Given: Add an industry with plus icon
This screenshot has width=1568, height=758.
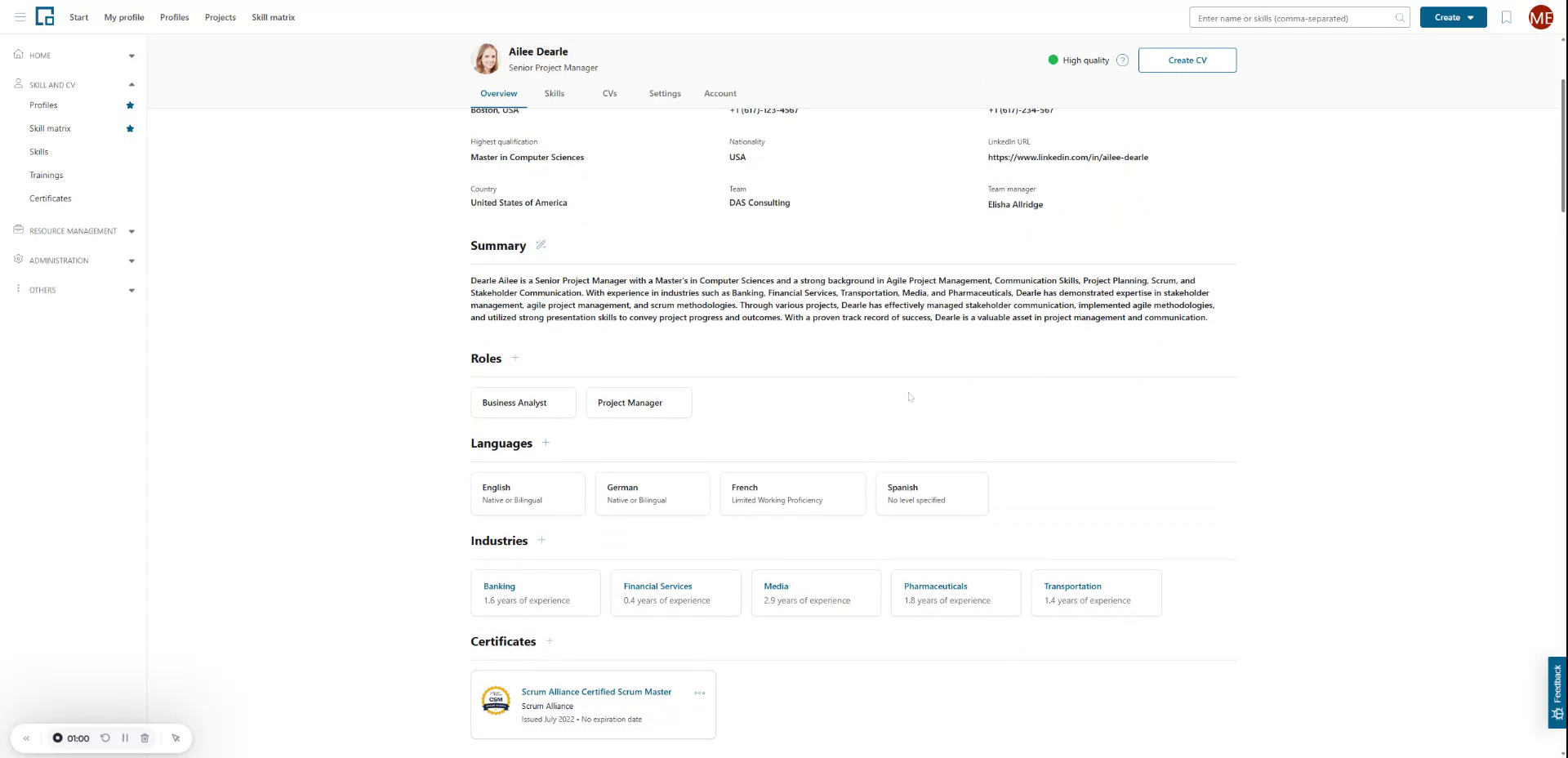Looking at the screenshot, I should pyautogui.click(x=541, y=540).
